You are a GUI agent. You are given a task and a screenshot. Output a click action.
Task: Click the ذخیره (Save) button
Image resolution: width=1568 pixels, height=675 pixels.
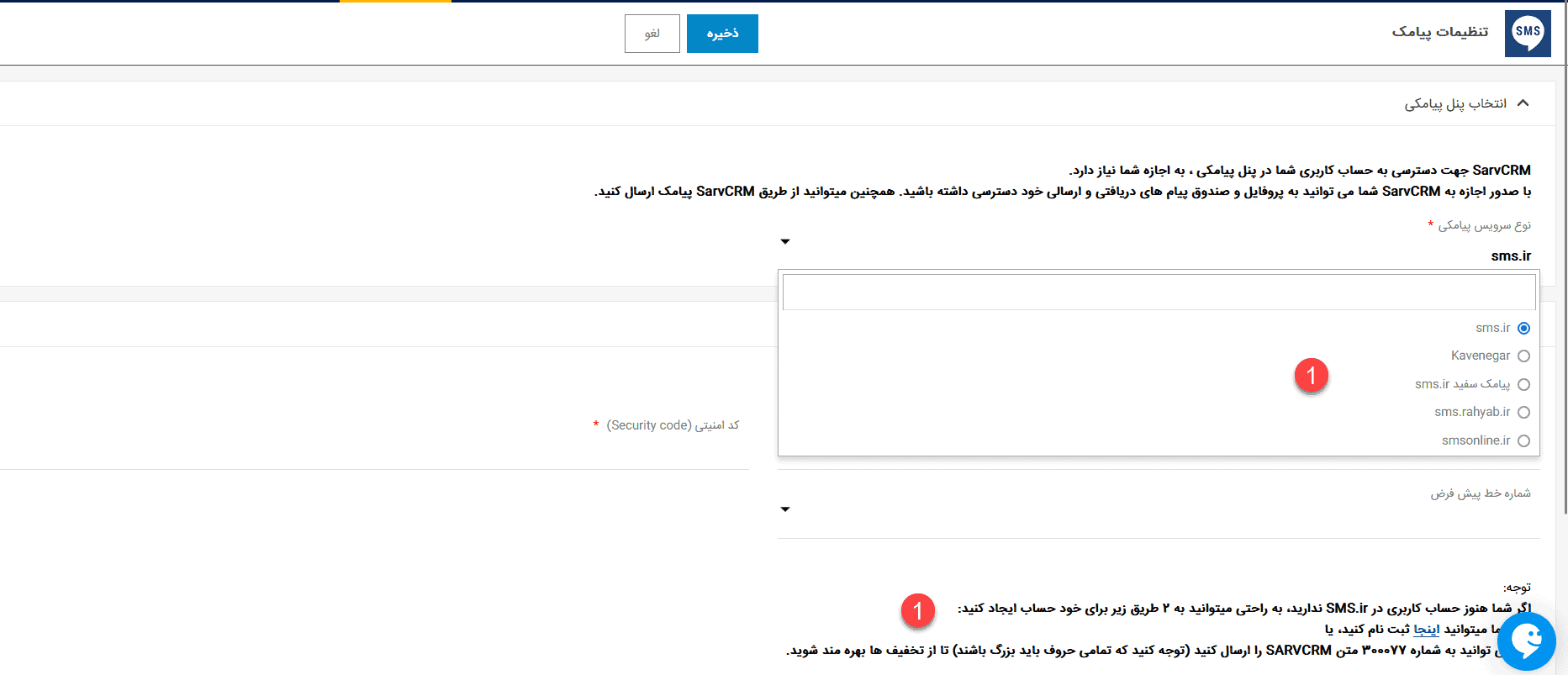(x=722, y=34)
